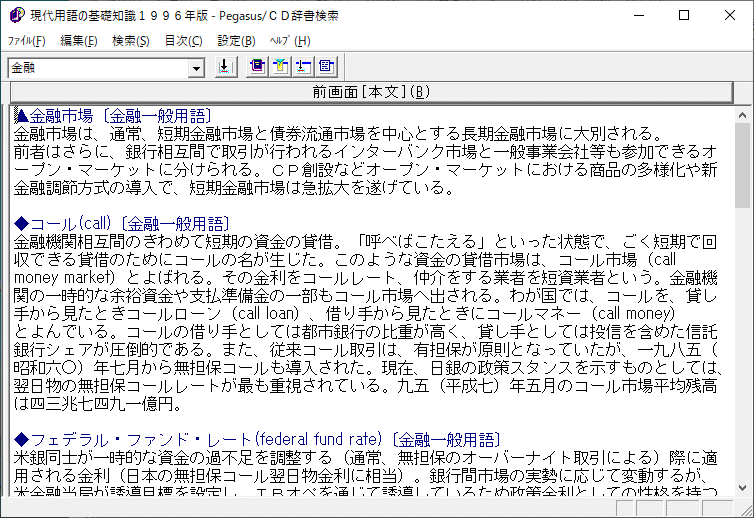
Task: Open the 設定(B) menu
Action: tap(236, 41)
